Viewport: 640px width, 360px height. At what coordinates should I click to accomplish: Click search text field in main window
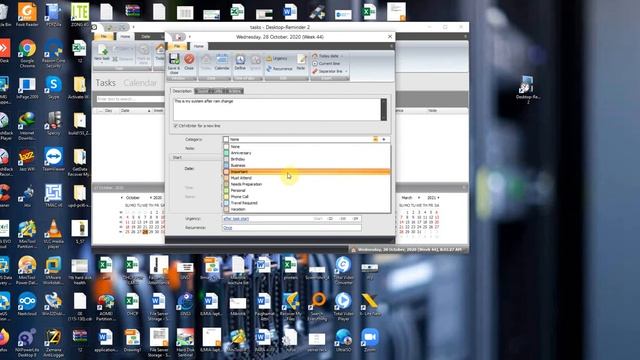[x=130, y=99]
